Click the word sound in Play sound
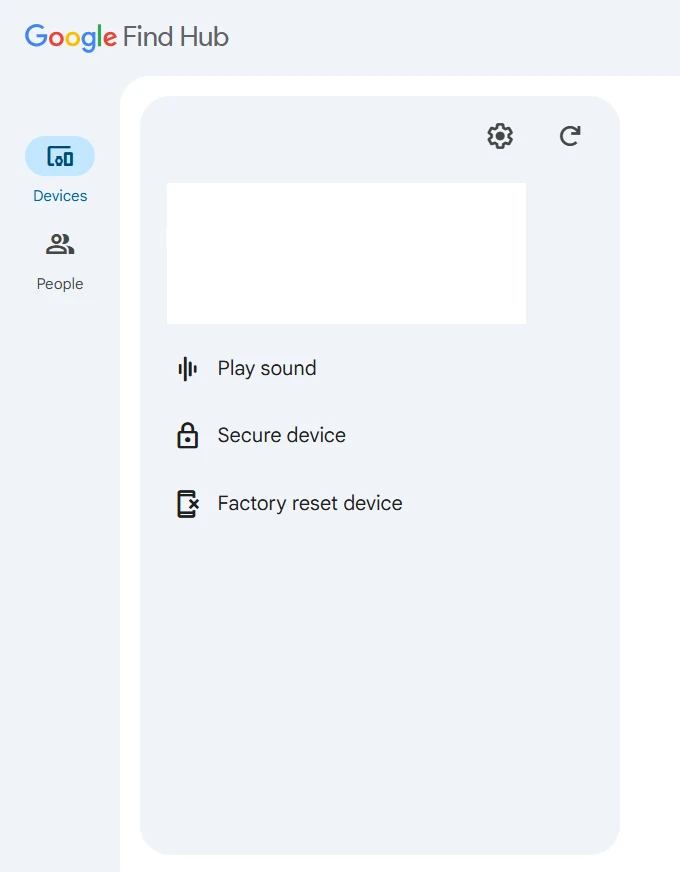Image resolution: width=680 pixels, height=872 pixels. tap(289, 369)
